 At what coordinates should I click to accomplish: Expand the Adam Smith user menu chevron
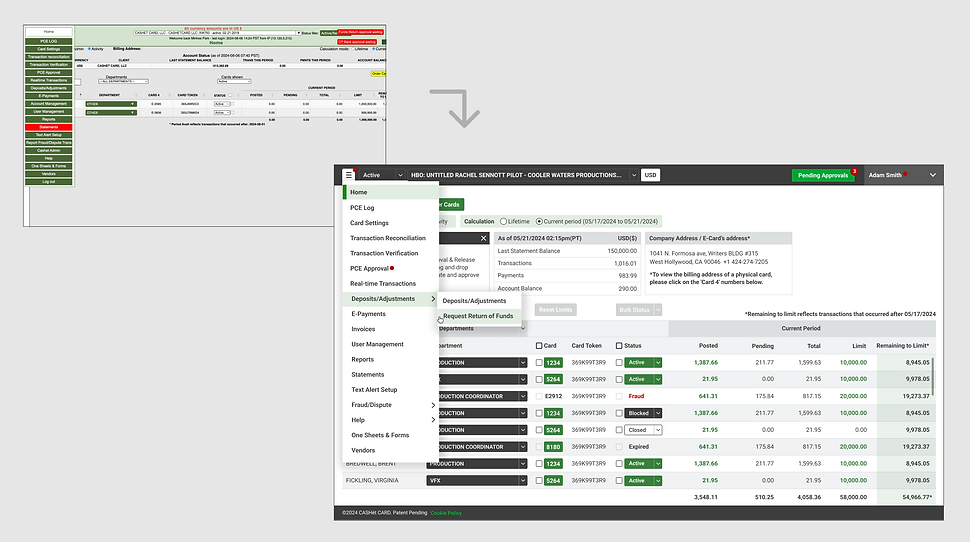933,175
